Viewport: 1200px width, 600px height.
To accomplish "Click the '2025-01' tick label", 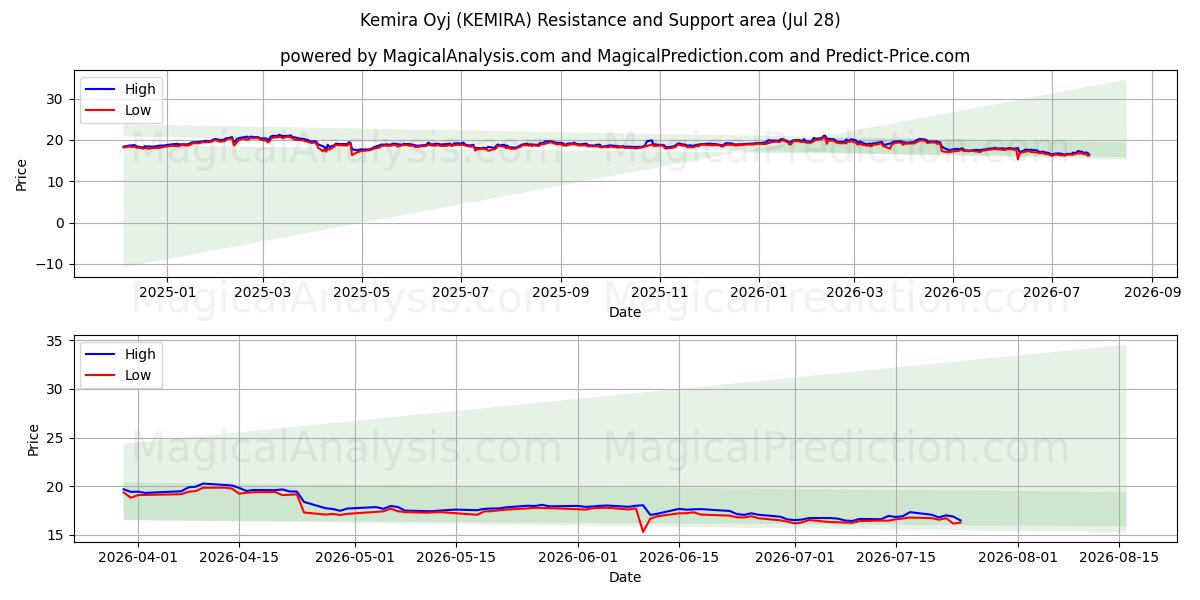I will pos(166,293).
